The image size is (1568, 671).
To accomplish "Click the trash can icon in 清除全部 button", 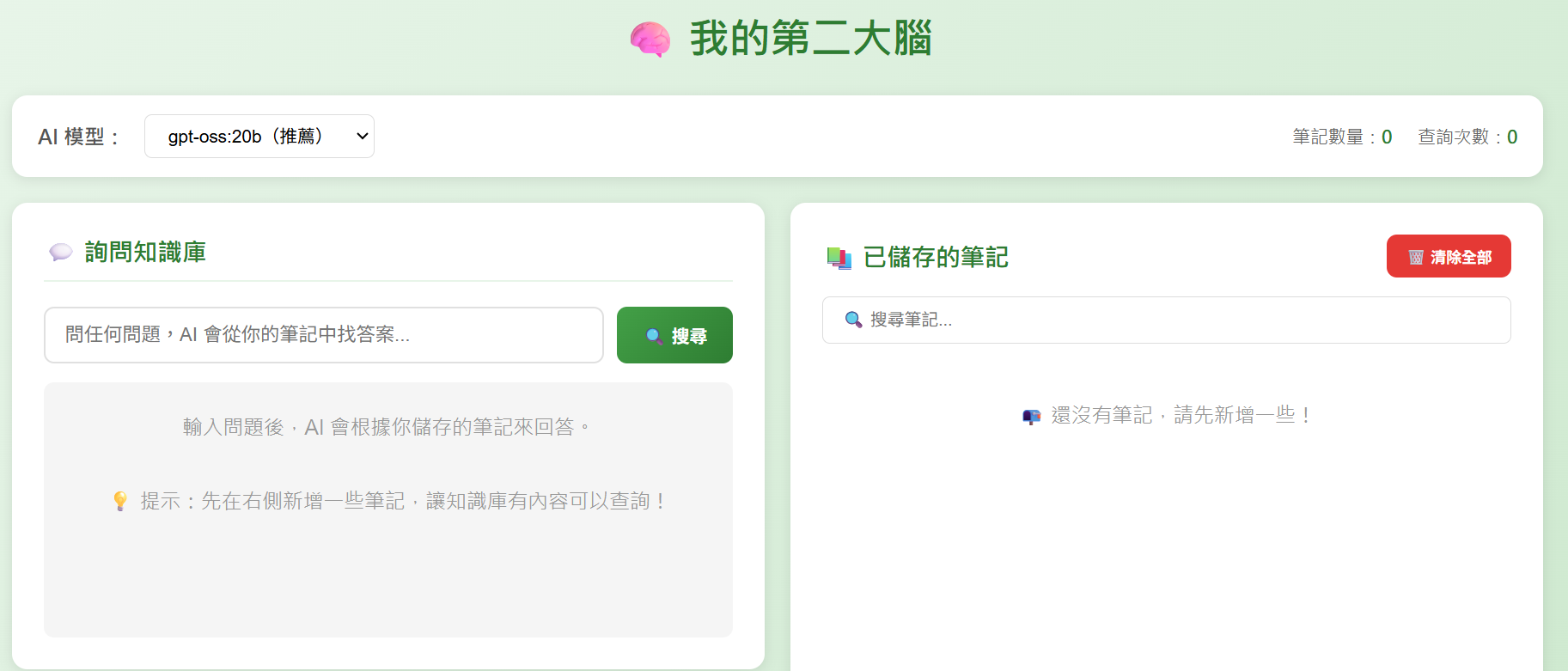I will pos(1416,258).
